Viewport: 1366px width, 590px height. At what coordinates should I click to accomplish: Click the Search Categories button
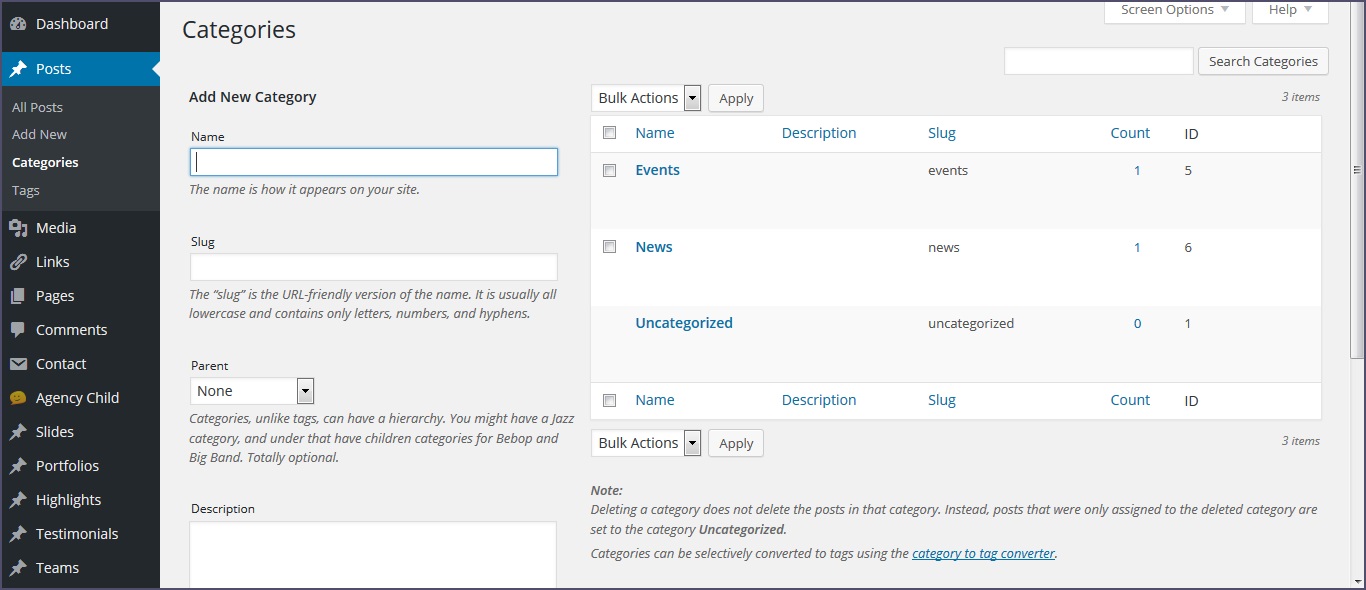point(1263,61)
